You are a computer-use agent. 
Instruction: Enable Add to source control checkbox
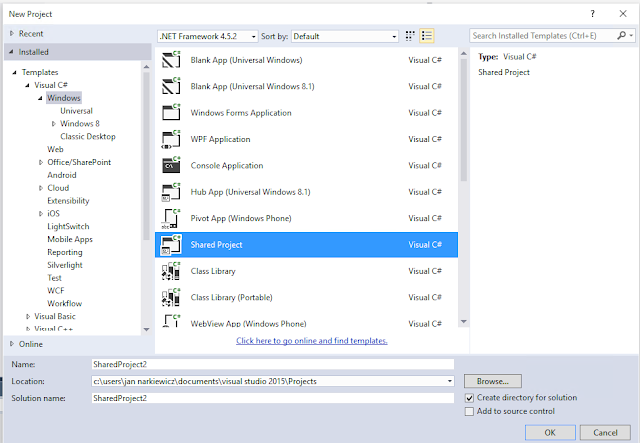click(469, 411)
